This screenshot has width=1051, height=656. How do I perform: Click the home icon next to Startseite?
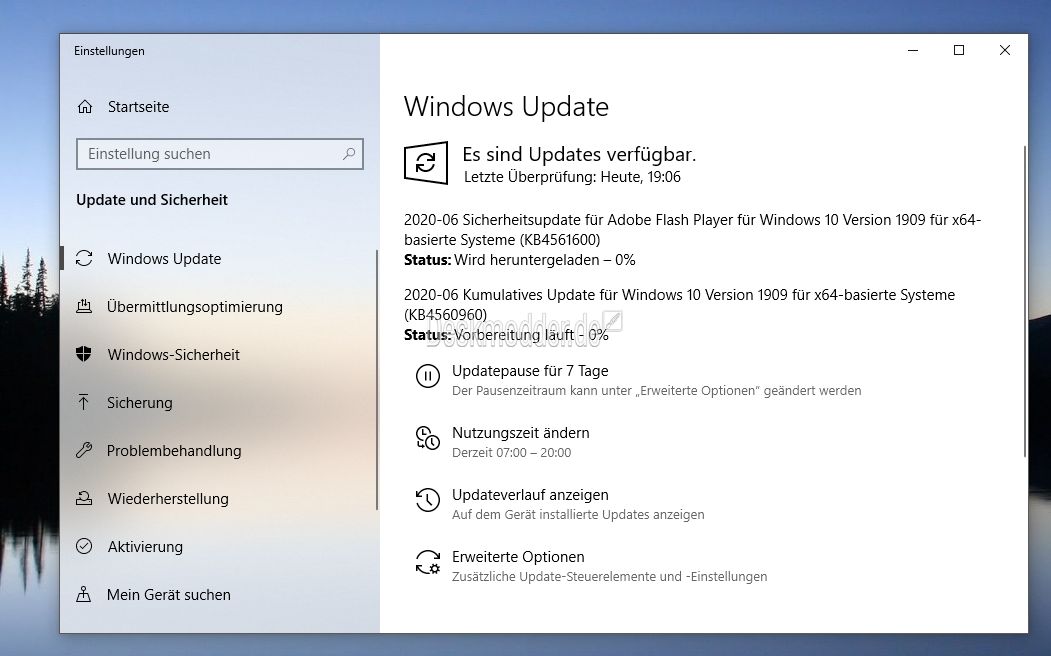85,107
